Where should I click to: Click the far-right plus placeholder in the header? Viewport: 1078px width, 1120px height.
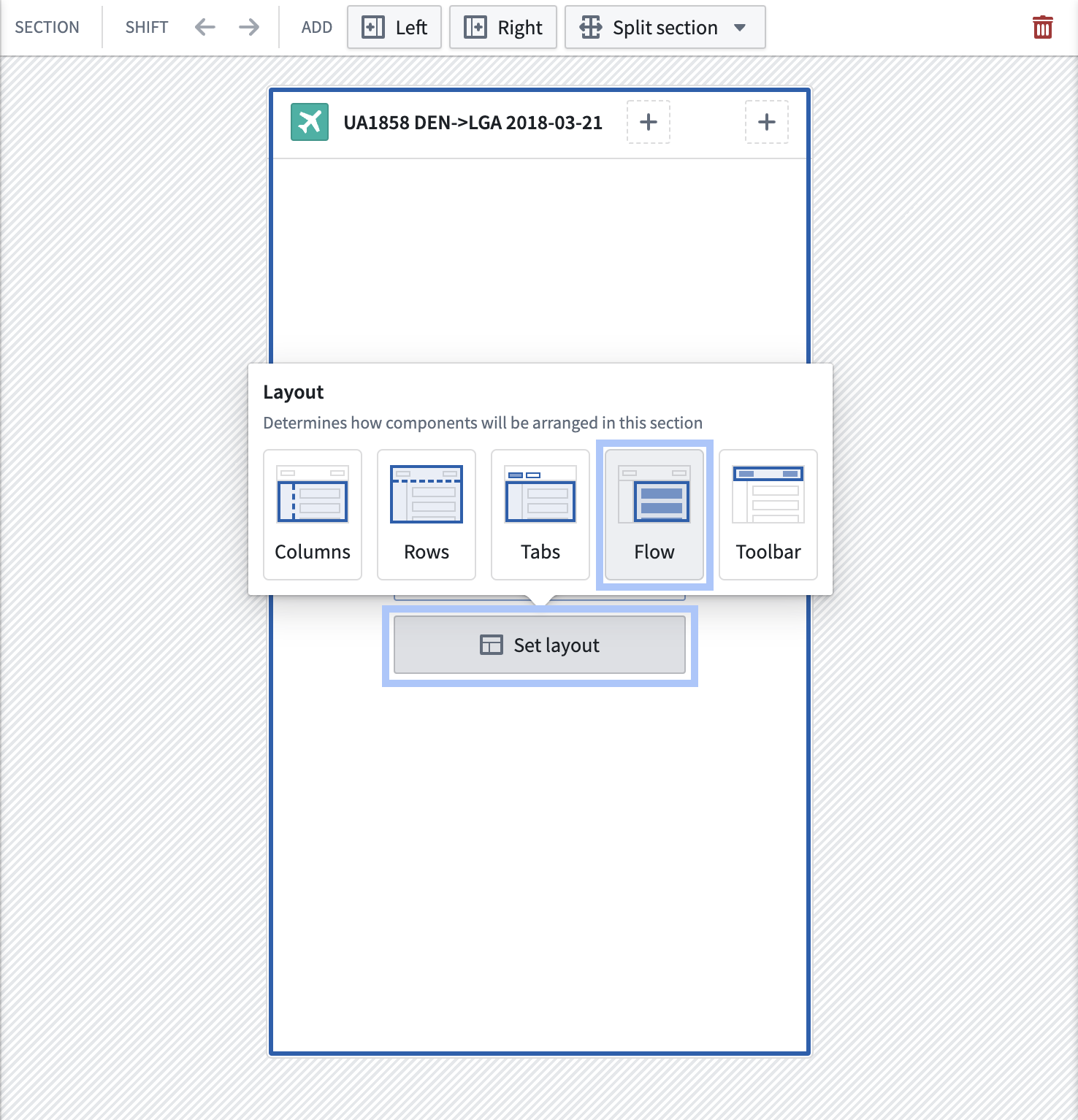coord(767,122)
